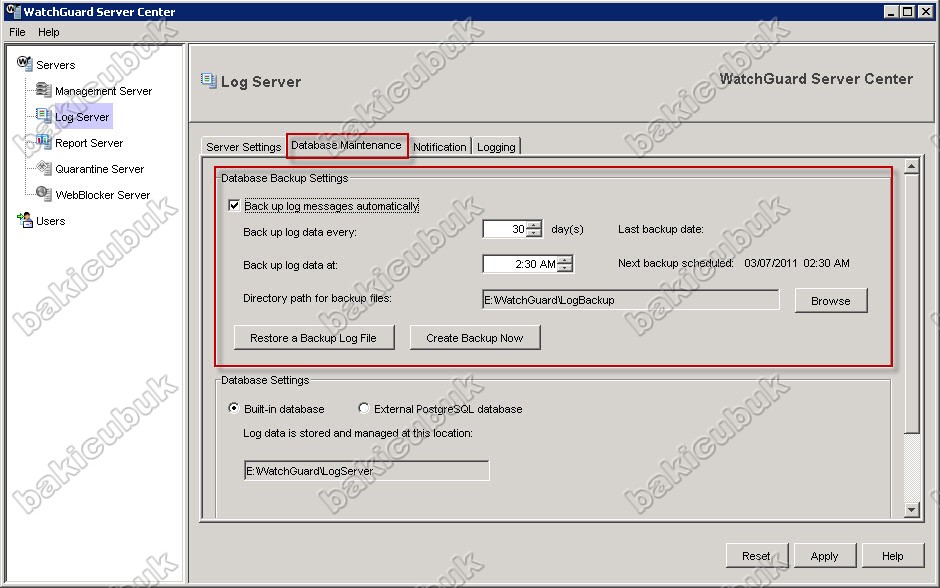Click the scrollbar down arrow
The image size is (940, 588).
click(911, 510)
